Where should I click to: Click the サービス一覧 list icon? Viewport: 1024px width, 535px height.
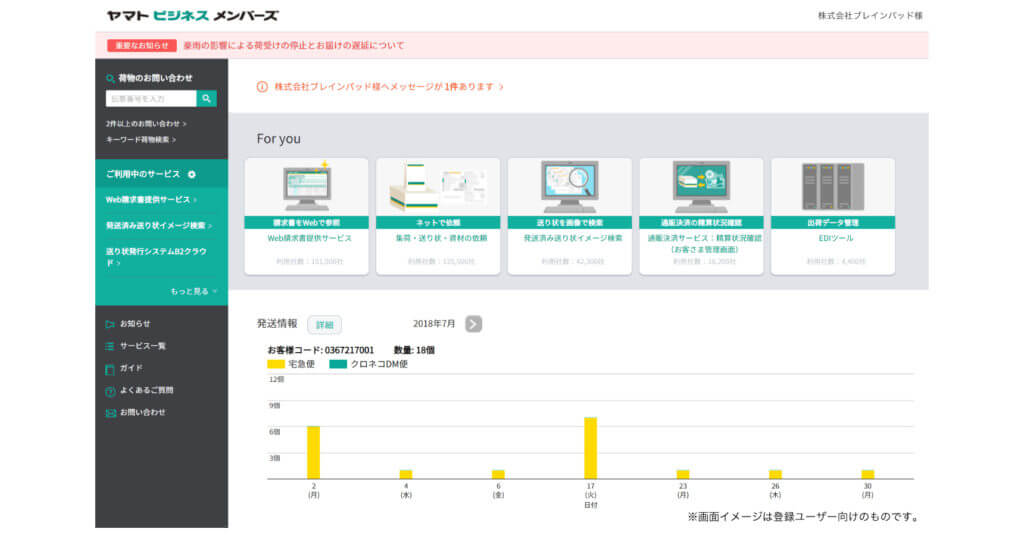[x=110, y=346]
